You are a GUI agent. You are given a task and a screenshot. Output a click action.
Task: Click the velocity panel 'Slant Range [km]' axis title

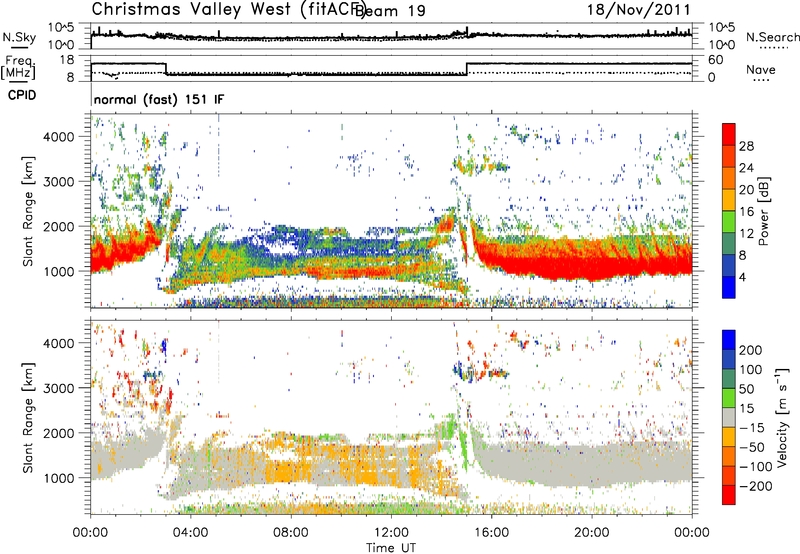[28, 417]
